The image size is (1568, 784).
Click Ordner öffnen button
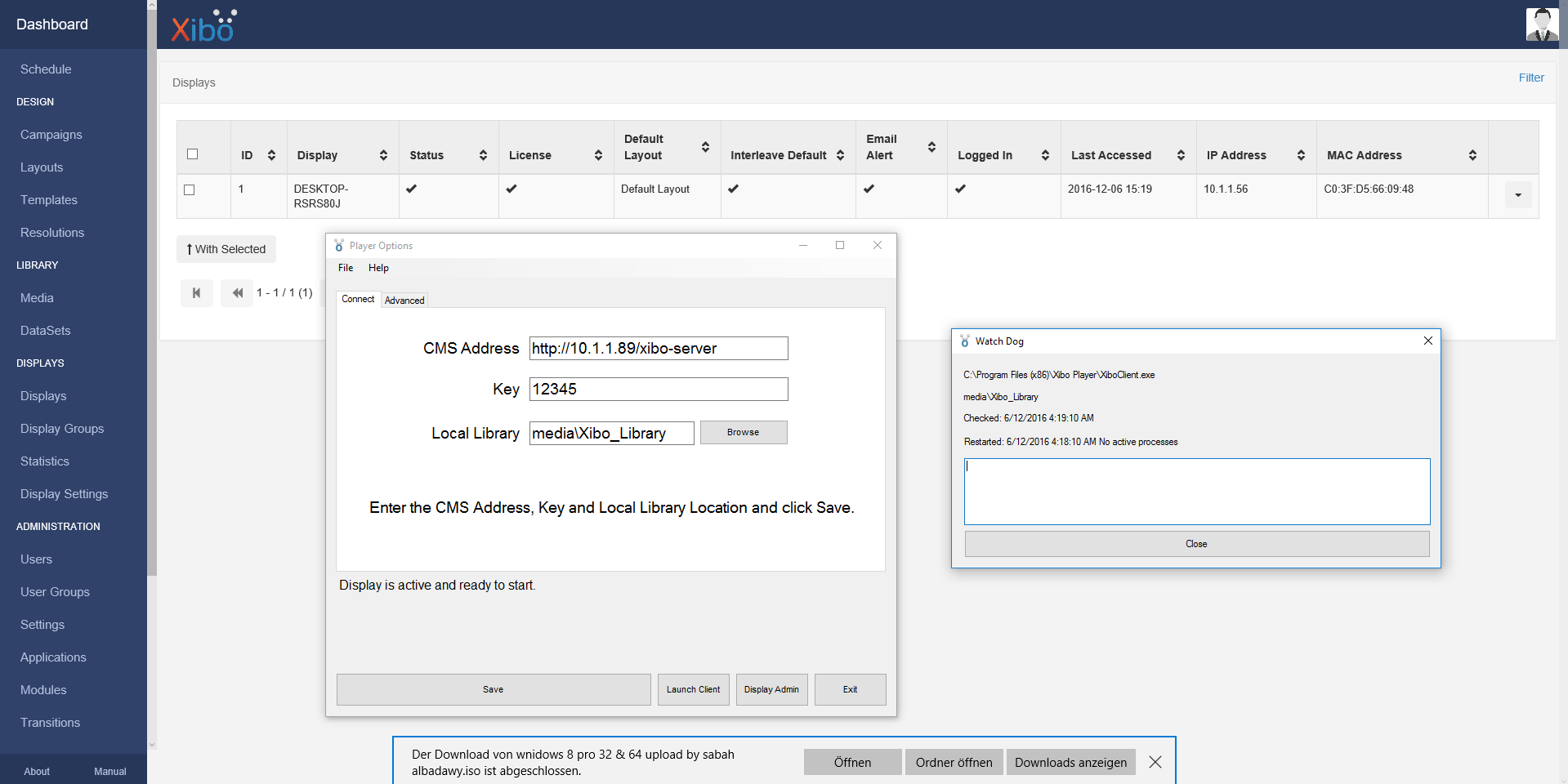954,762
